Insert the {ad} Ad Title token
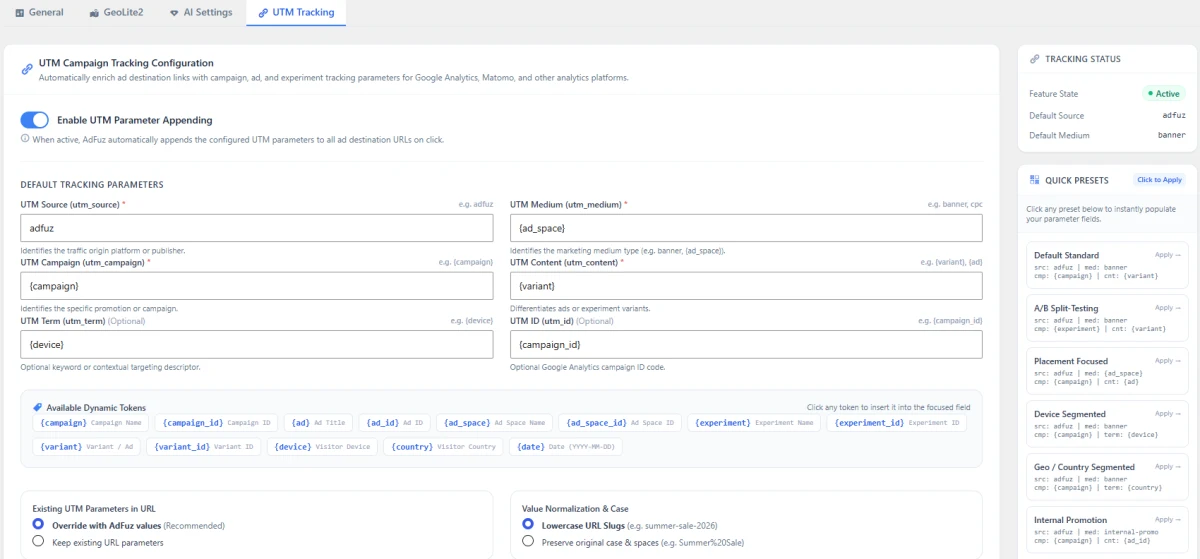The height and width of the screenshot is (559, 1200). coord(318,423)
